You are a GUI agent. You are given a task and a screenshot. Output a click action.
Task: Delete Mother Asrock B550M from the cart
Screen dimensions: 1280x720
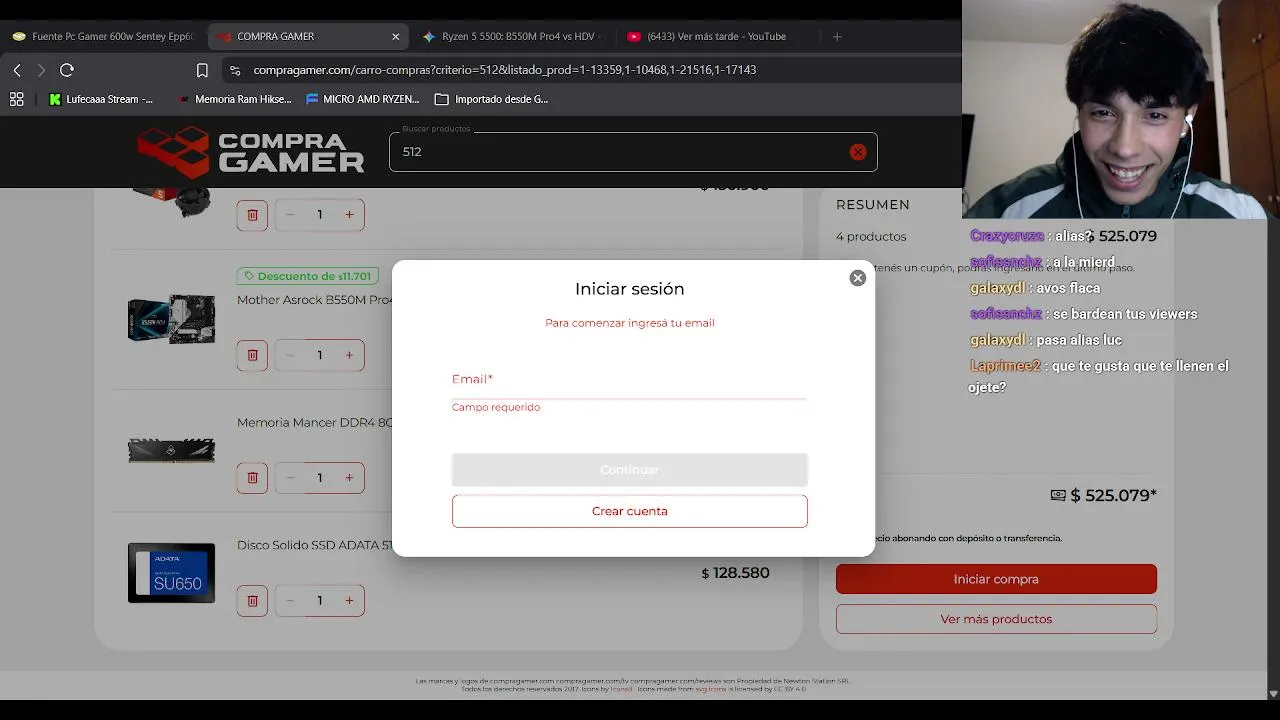tap(252, 355)
